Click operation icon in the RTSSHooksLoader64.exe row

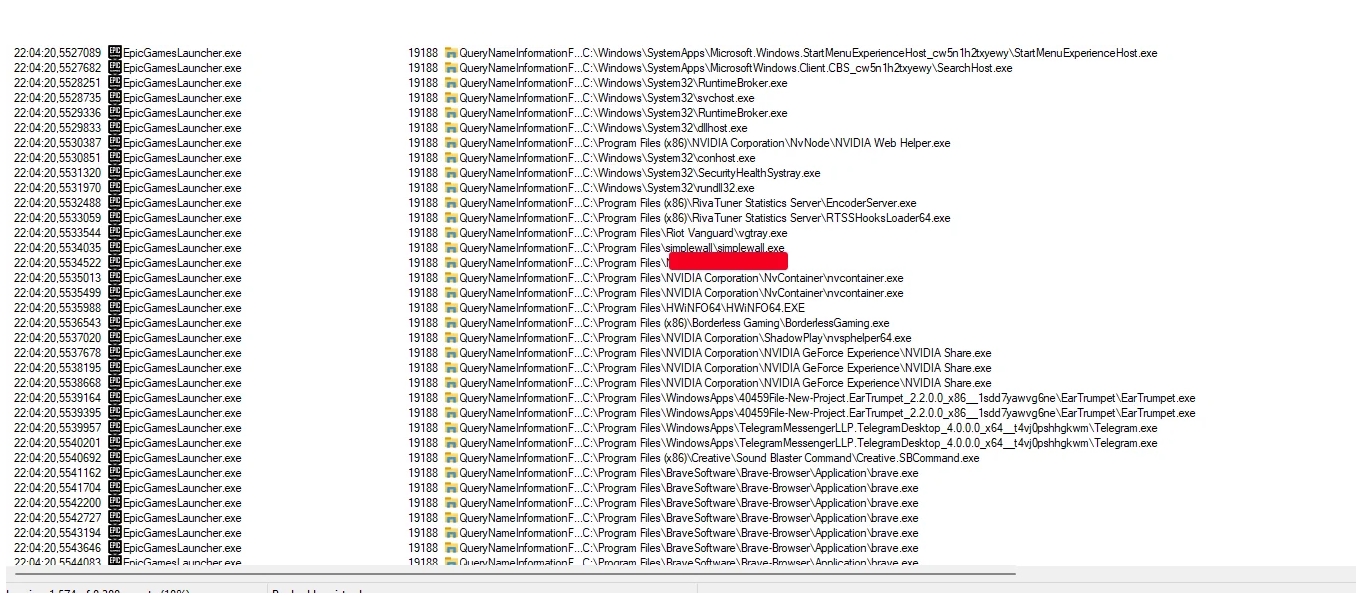(450, 218)
